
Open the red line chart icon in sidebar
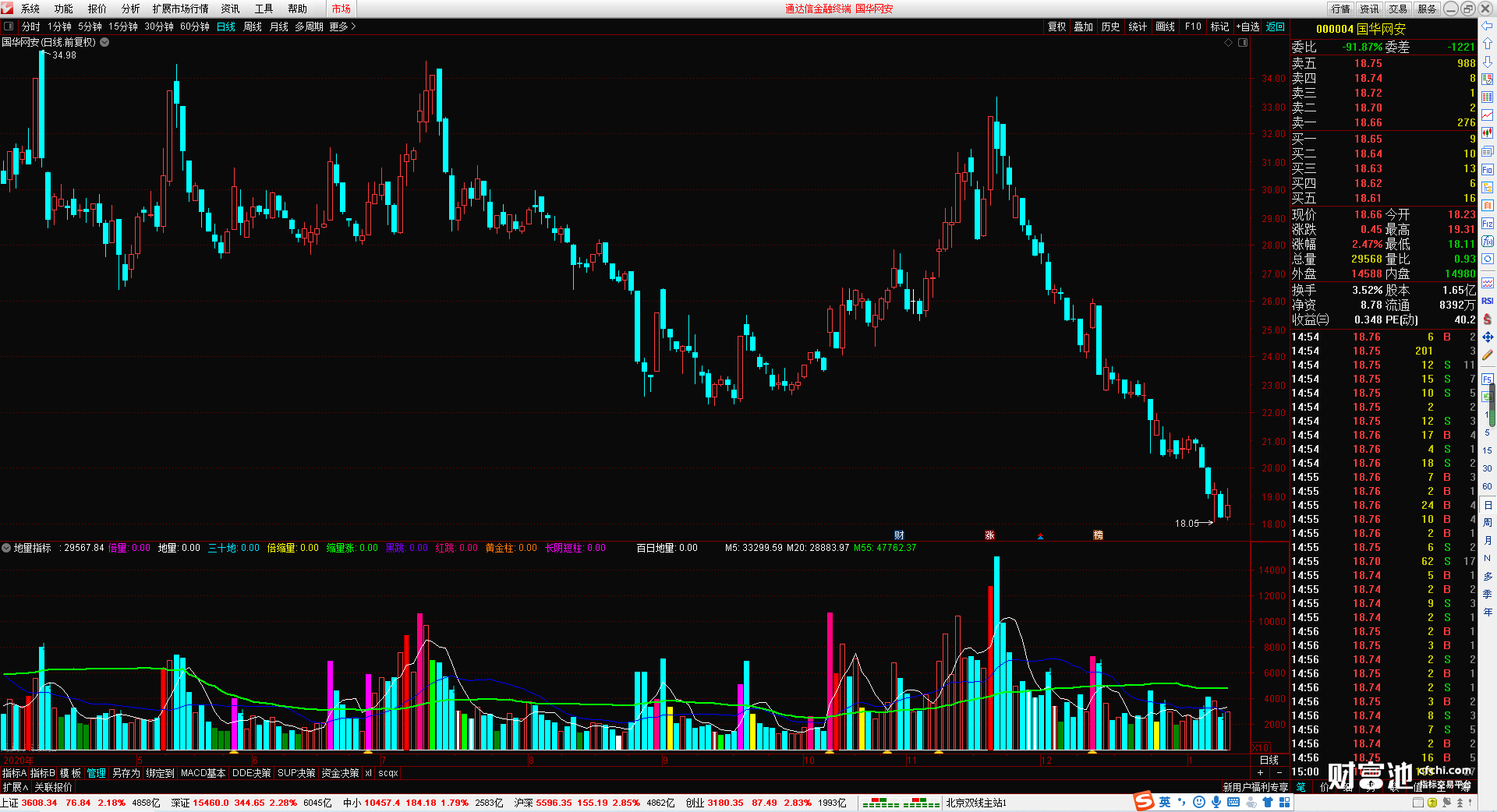click(1487, 115)
